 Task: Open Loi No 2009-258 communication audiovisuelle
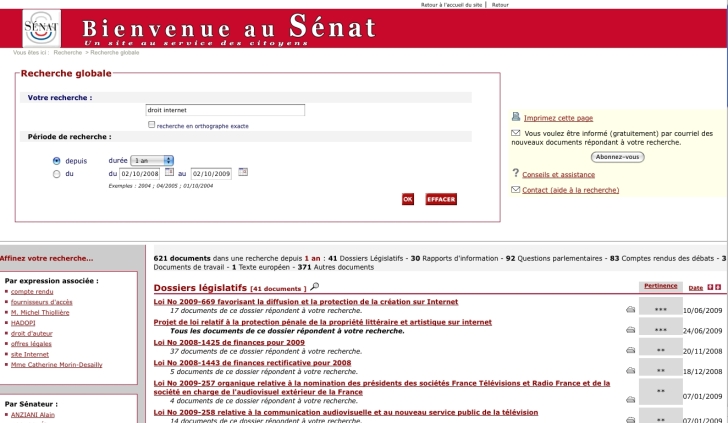(x=346, y=412)
